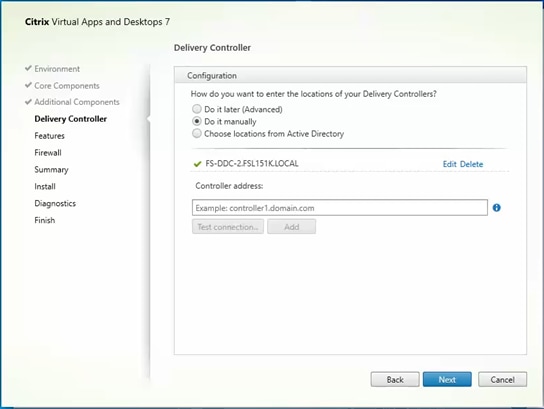Select the Firewall step in sidebar
Image resolution: width=544 pixels, height=409 pixels.
[48, 153]
